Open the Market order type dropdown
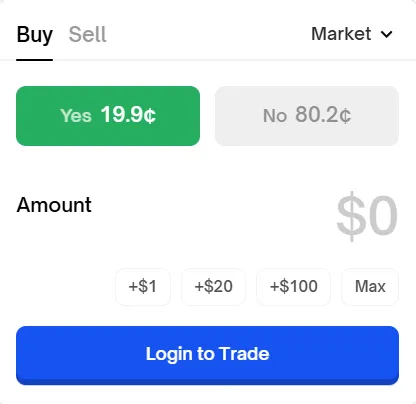The height and width of the screenshot is (404, 416). pos(352,34)
